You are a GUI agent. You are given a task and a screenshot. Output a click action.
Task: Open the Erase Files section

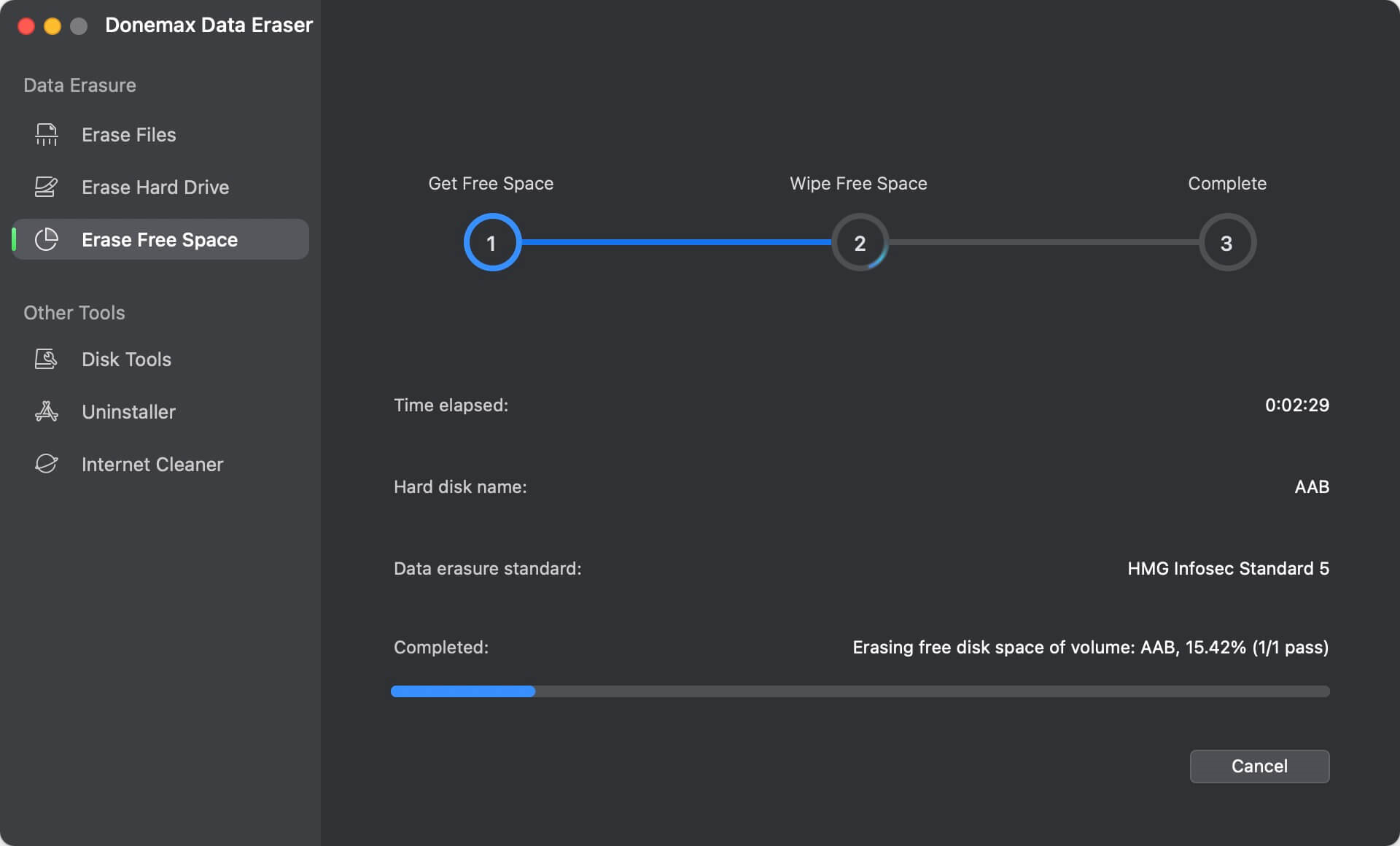[129, 135]
